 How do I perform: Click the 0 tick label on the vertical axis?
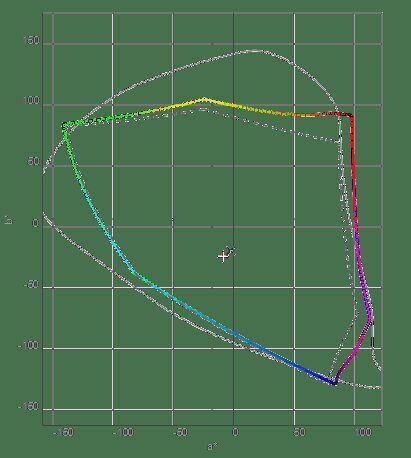(35, 223)
